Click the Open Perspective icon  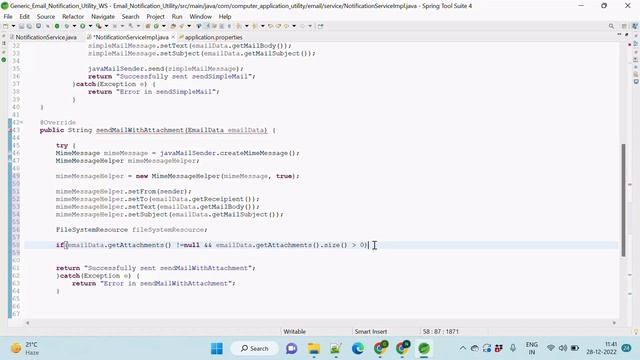pos(624,26)
